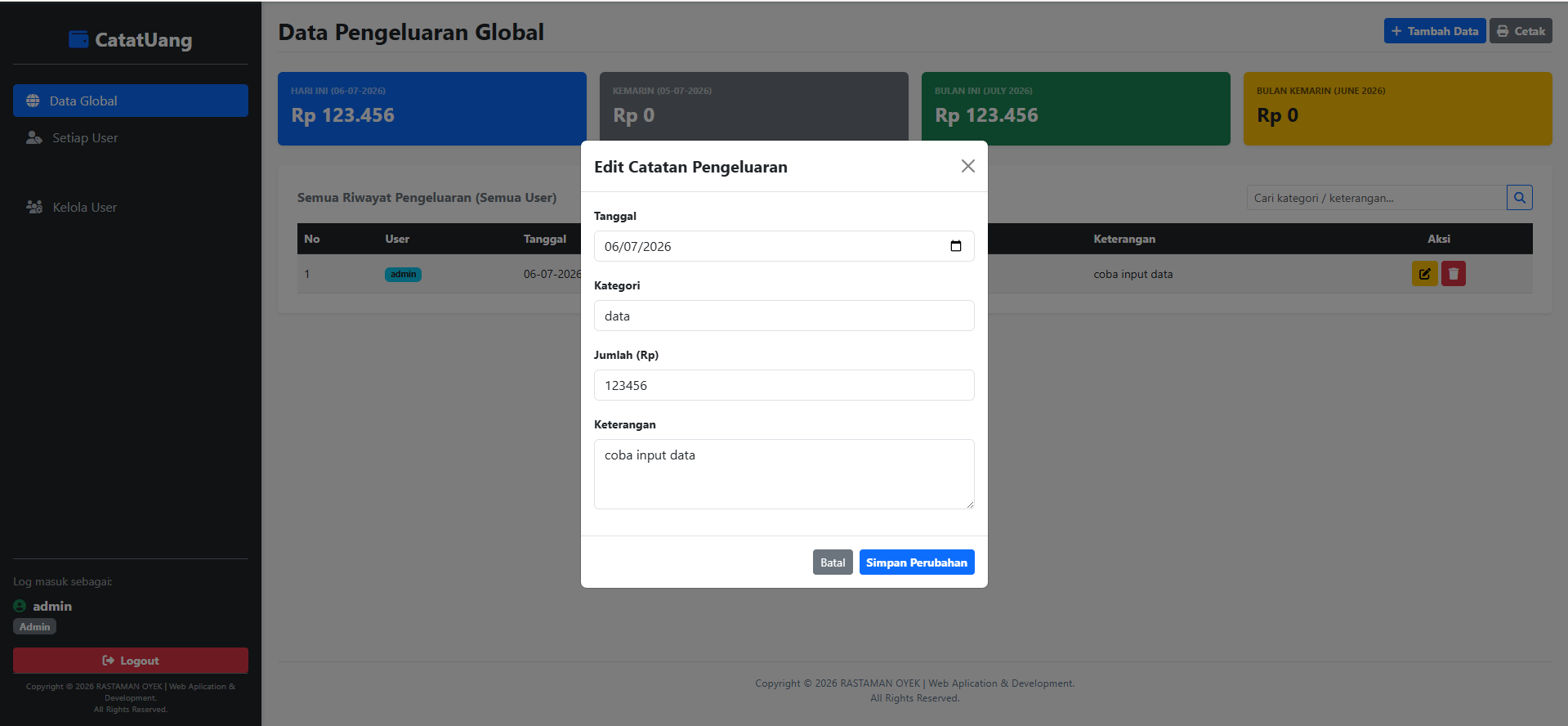Click the user icon beside Setiap User
The image size is (1568, 726).
pos(34,137)
